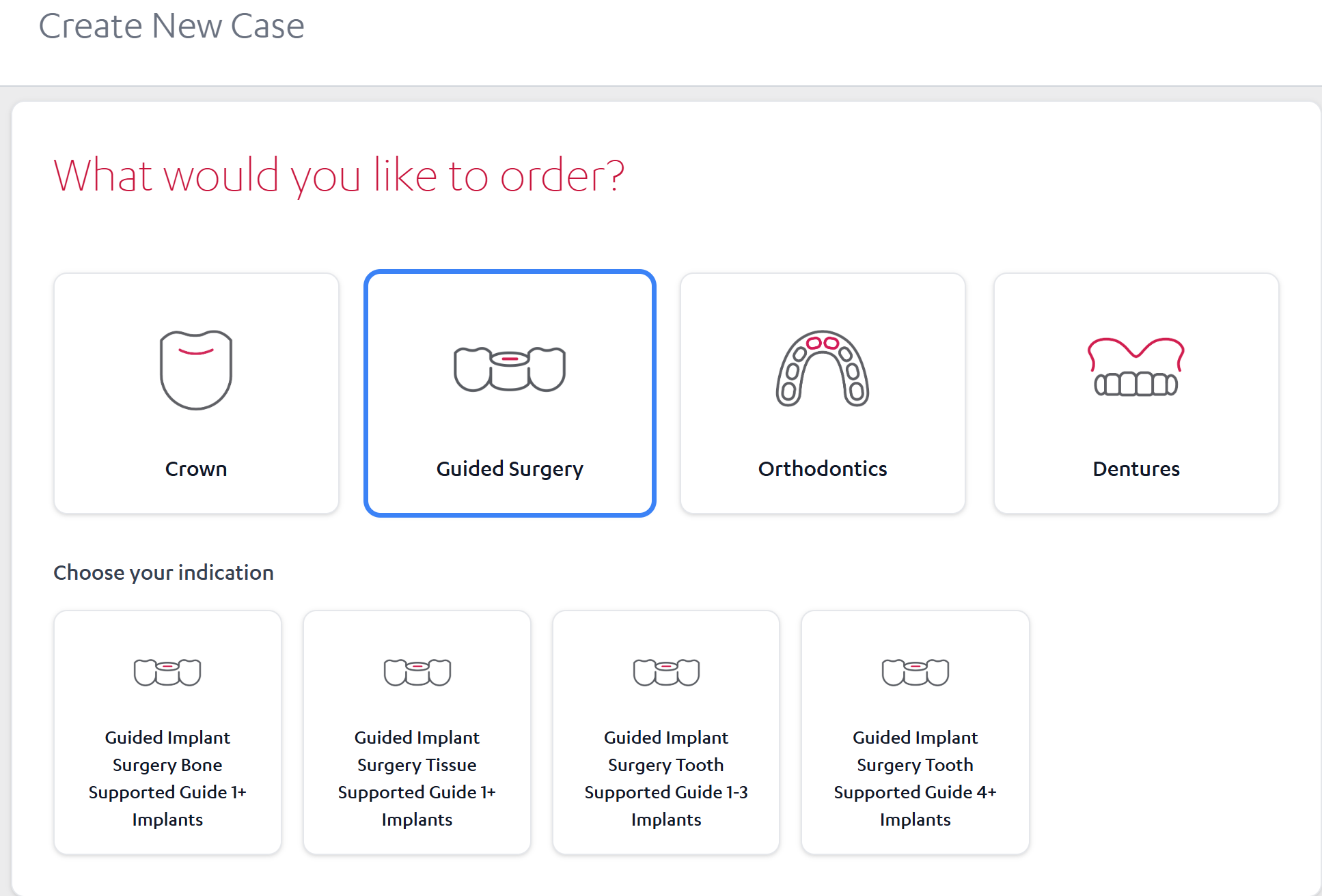Click the Bone Supported Guide icon
This screenshot has height=896, width=1322.
pyautogui.click(x=167, y=673)
